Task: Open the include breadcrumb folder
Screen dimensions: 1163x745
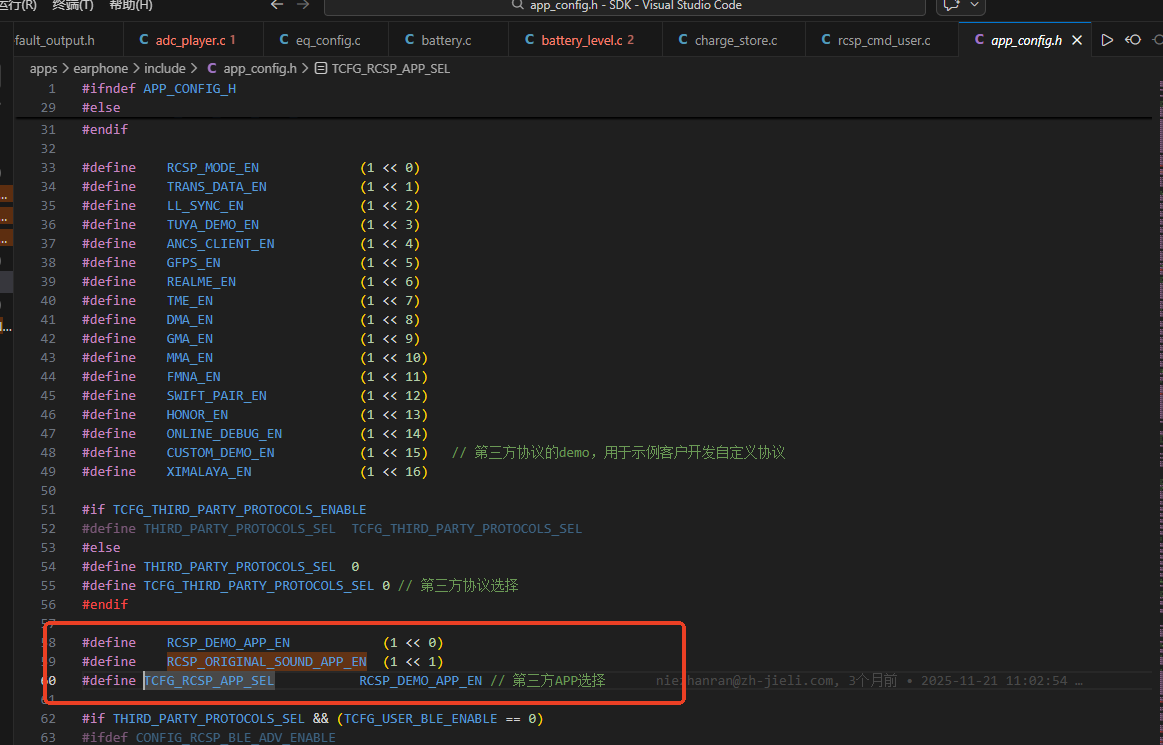Action: pyautogui.click(x=165, y=68)
